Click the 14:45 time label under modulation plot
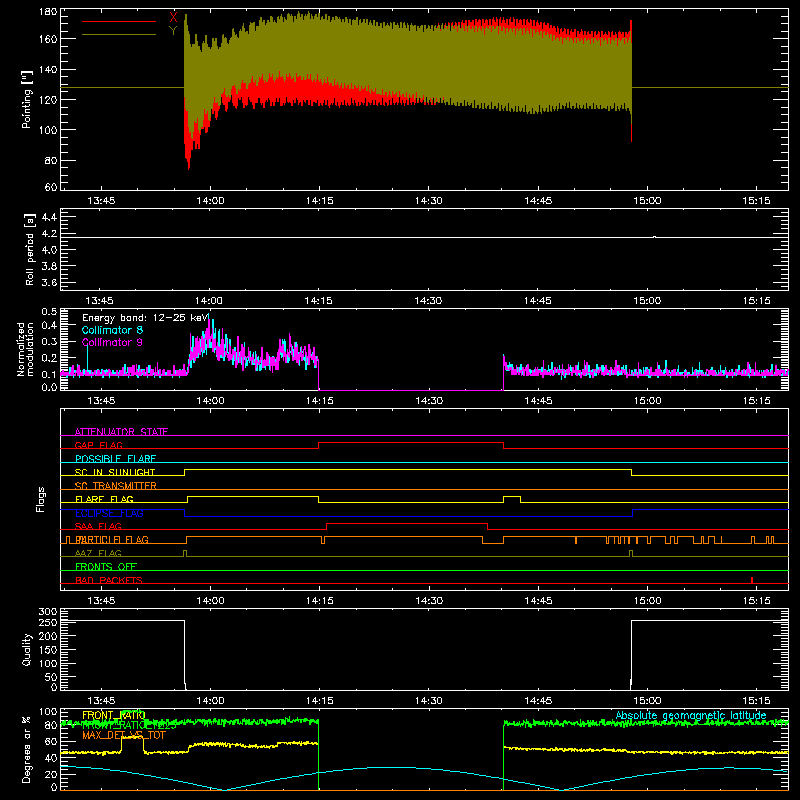800x800 pixels. (x=538, y=401)
